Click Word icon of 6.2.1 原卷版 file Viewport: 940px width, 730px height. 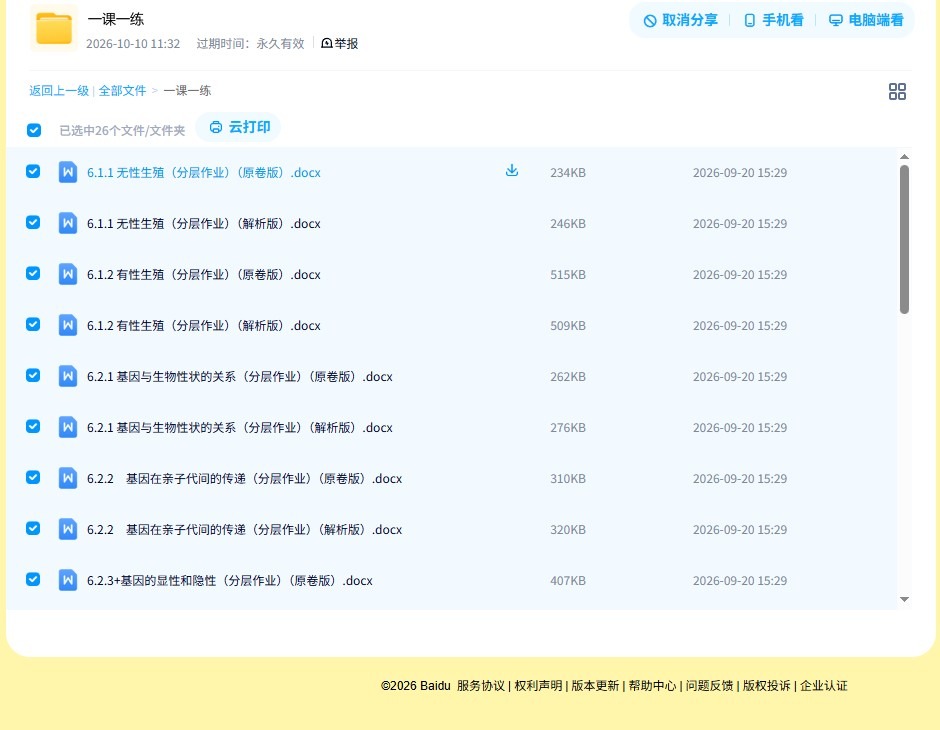(x=68, y=376)
